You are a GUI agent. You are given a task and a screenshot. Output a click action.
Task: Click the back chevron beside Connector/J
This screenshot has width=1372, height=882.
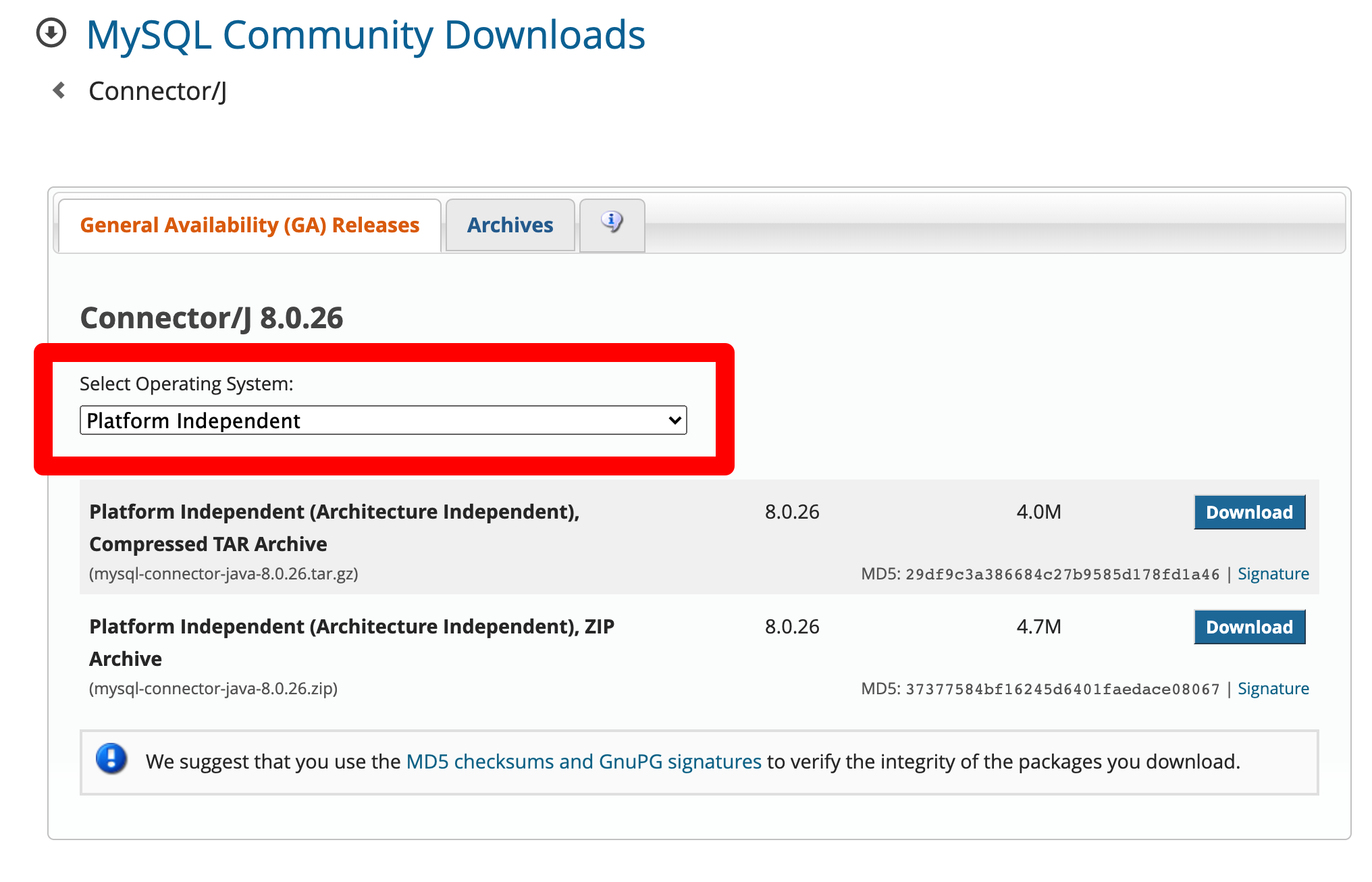point(59,90)
